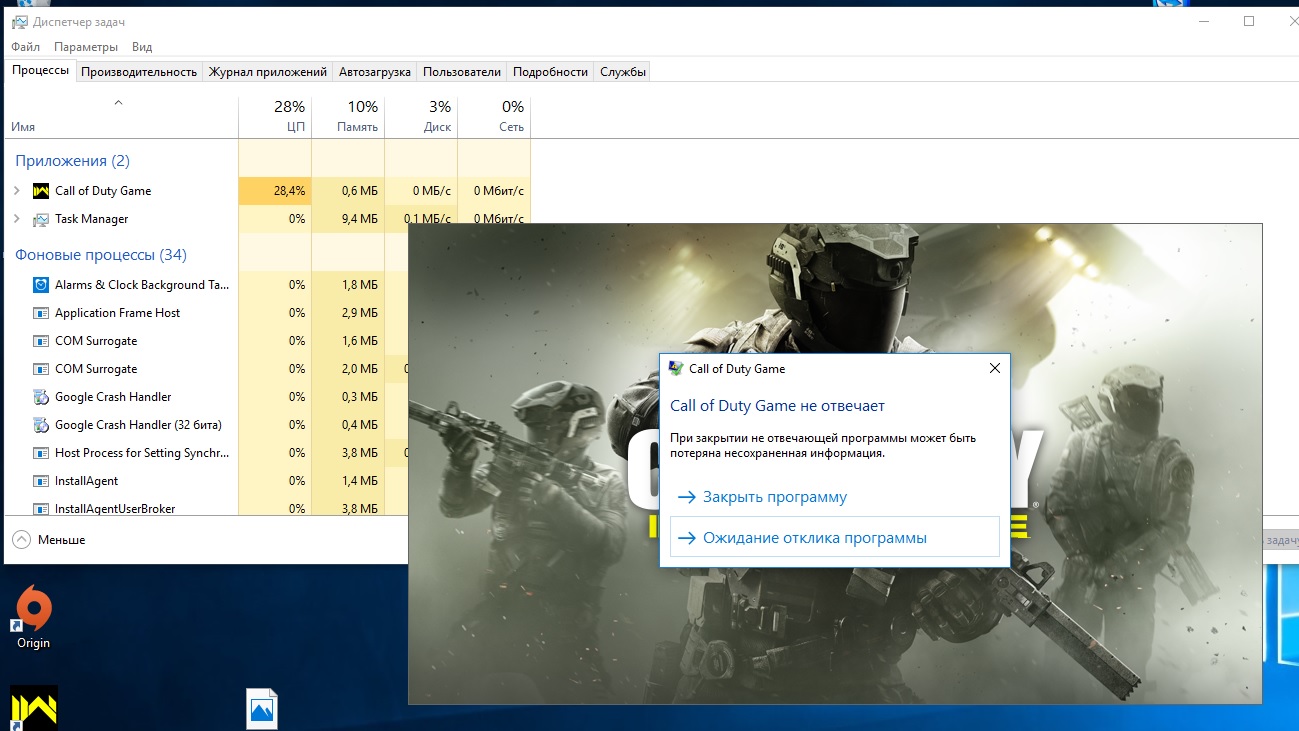Click the Application Frame Host icon
This screenshot has width=1299, height=731.
tap(41, 313)
